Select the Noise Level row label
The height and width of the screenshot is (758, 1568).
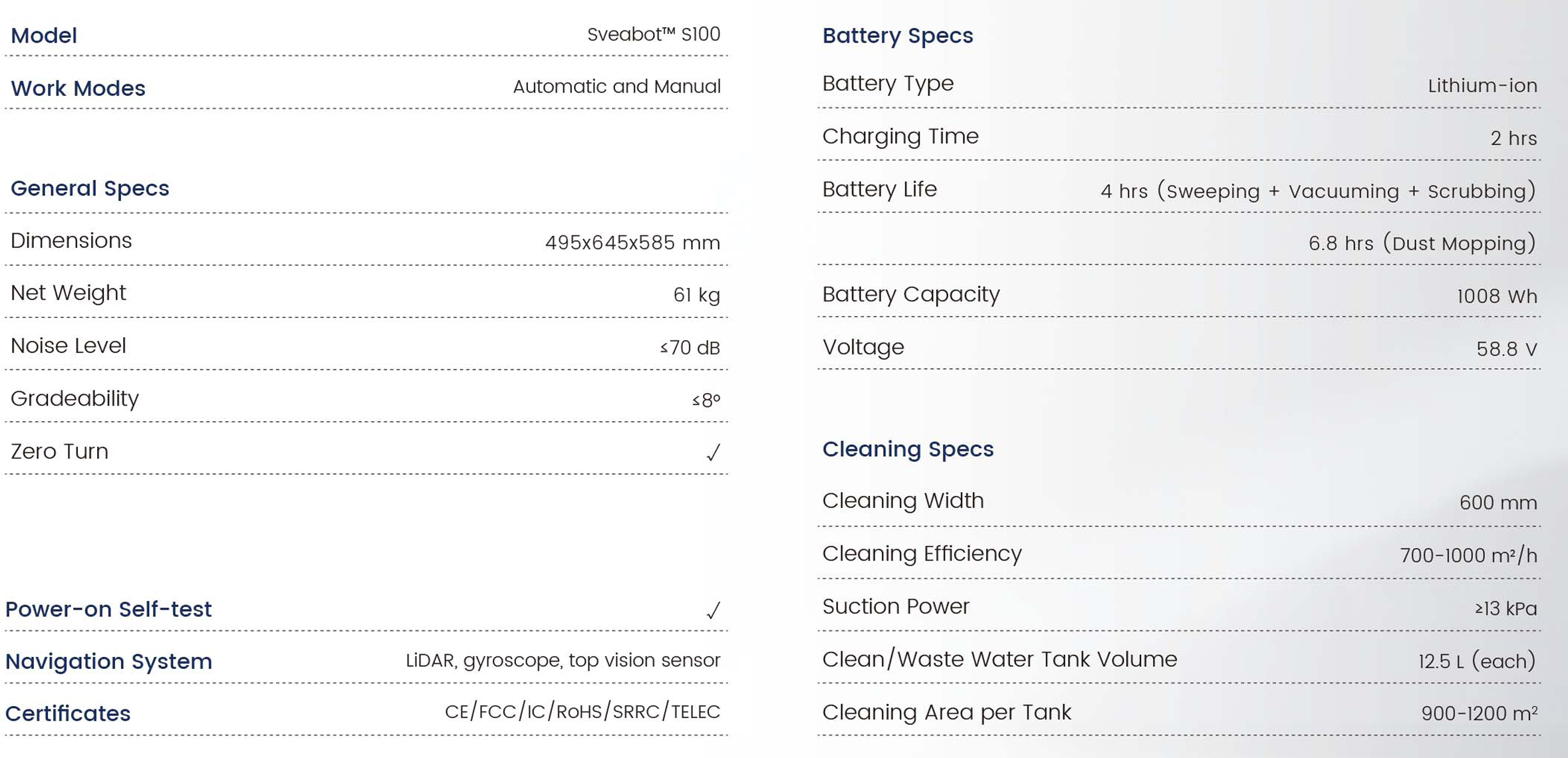click(68, 346)
